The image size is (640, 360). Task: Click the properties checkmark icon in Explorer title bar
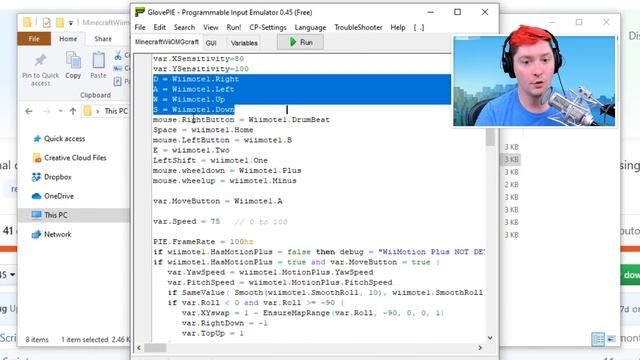pyautogui.click(x=47, y=22)
